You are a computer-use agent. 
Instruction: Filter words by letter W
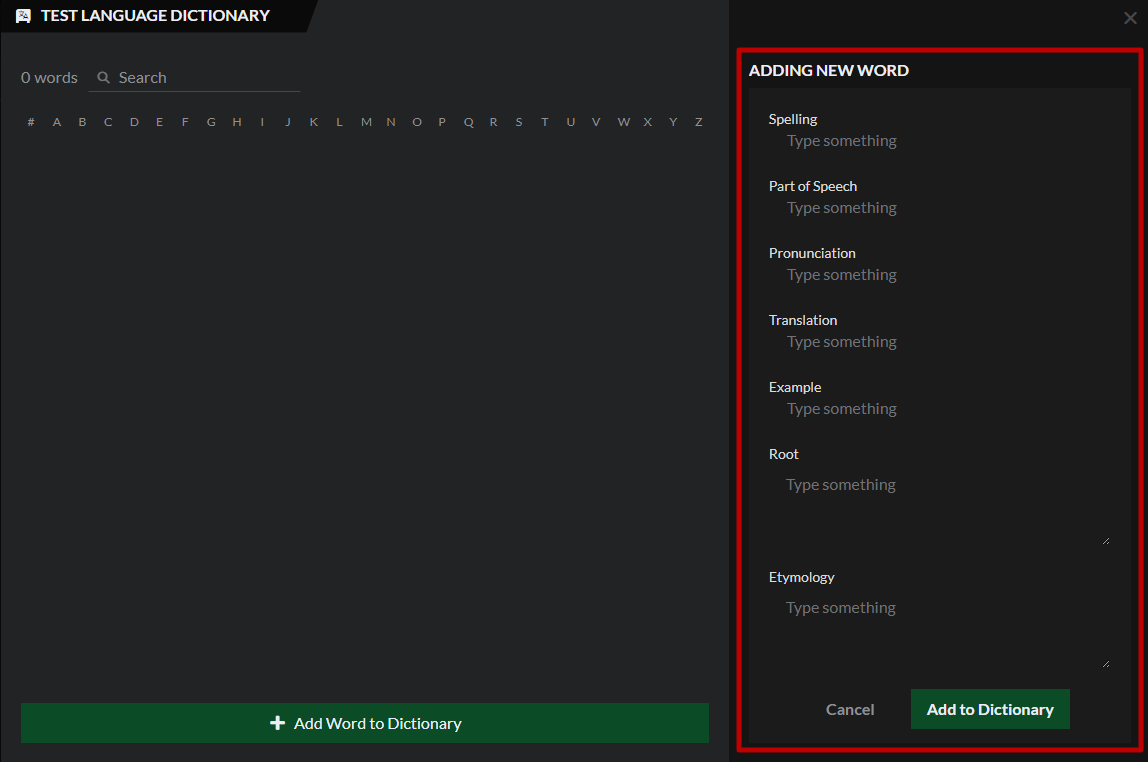tap(623, 122)
